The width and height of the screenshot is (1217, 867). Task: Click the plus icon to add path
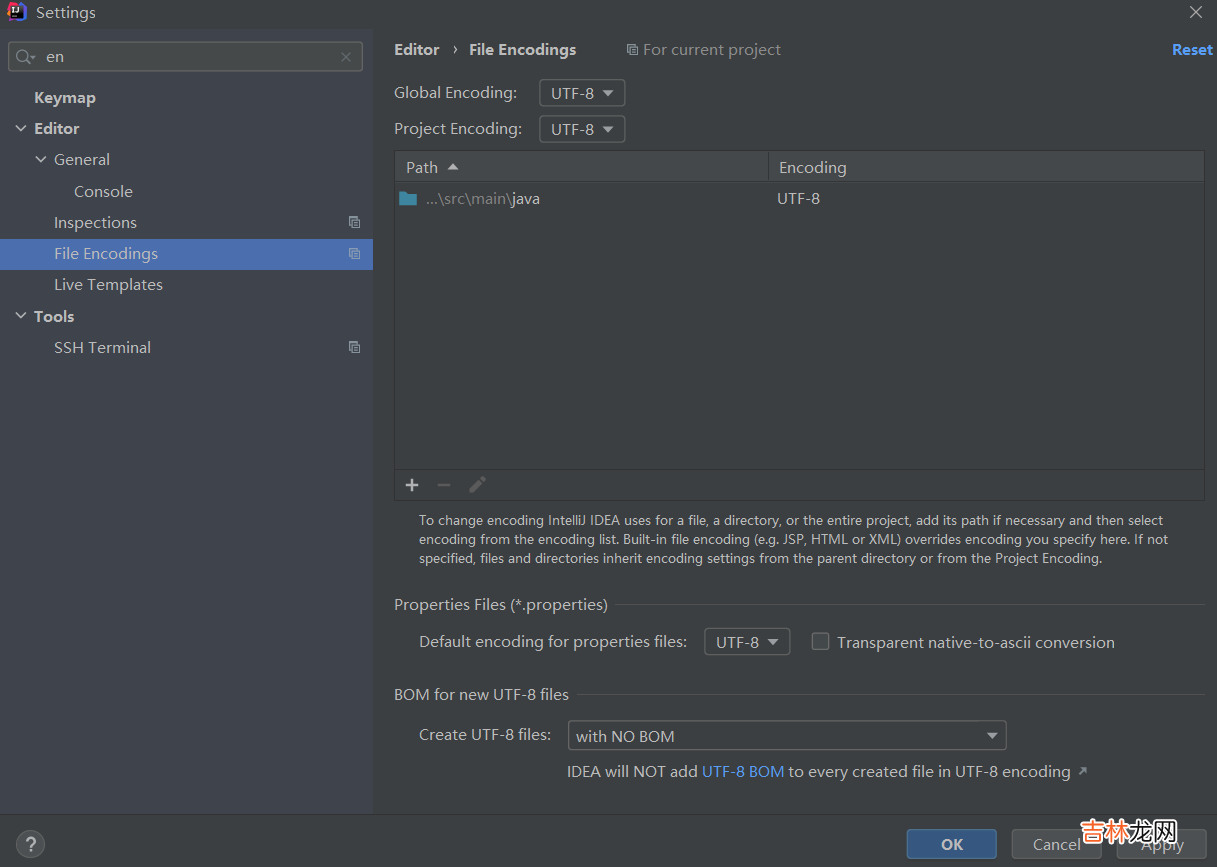tap(412, 485)
